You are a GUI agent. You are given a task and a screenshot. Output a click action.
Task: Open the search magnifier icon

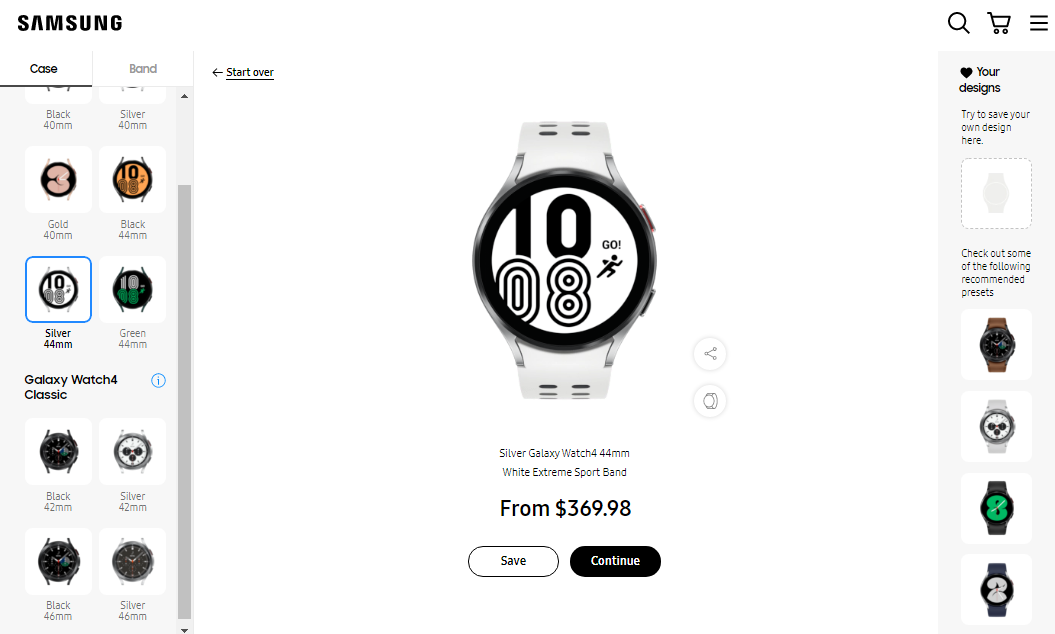pyautogui.click(x=958, y=23)
